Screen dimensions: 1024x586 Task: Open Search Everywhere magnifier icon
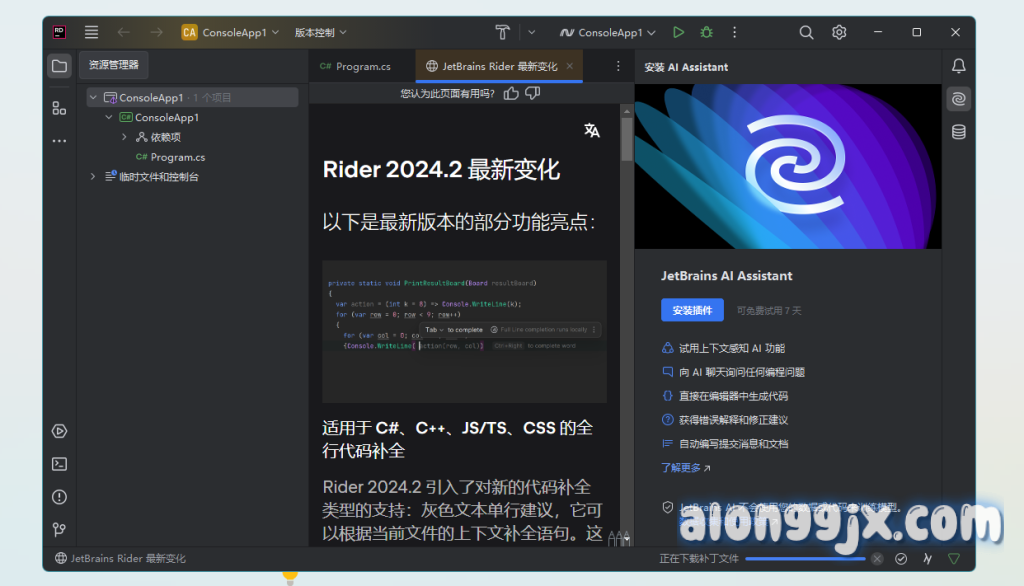coord(806,32)
